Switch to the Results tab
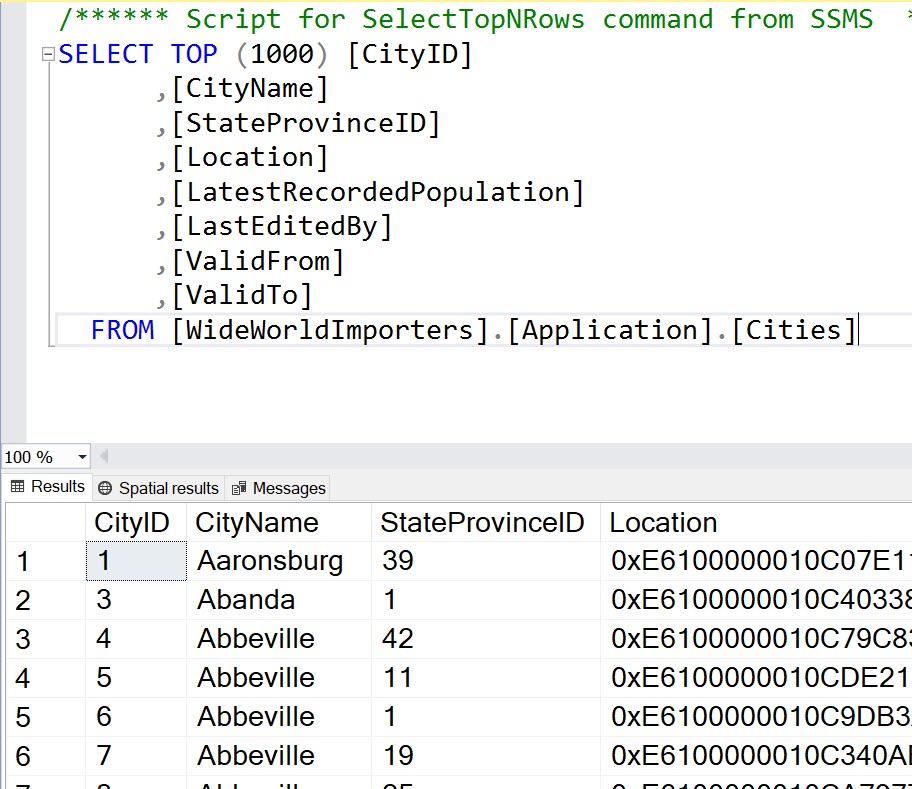This screenshot has height=789, width=912. click(48, 487)
